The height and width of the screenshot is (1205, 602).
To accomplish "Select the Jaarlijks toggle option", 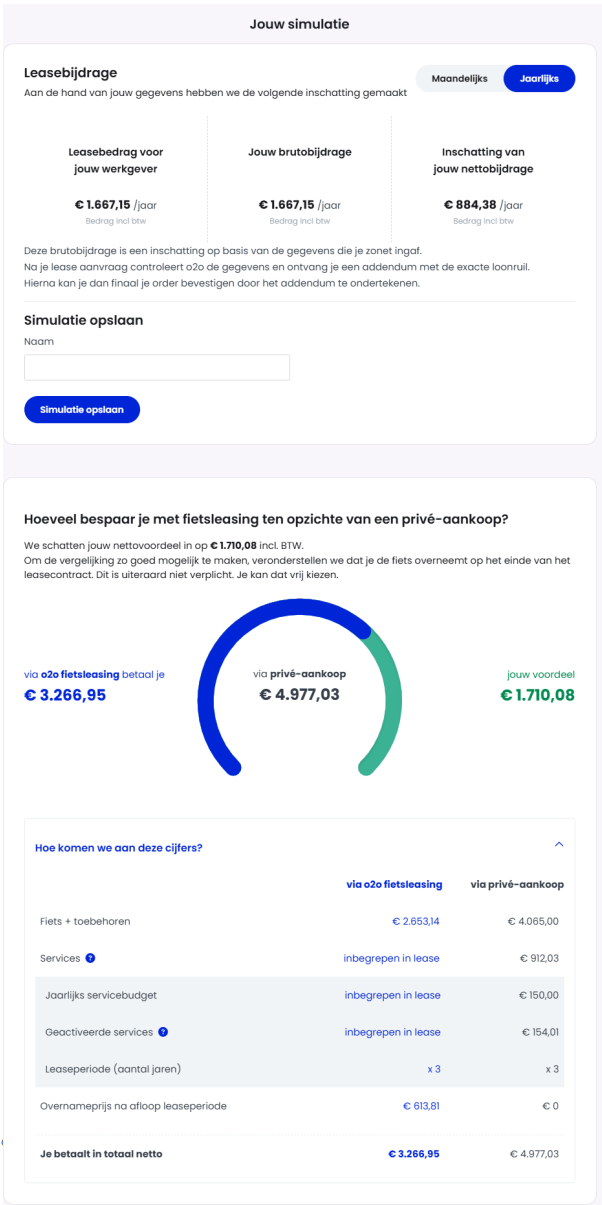I will (539, 78).
